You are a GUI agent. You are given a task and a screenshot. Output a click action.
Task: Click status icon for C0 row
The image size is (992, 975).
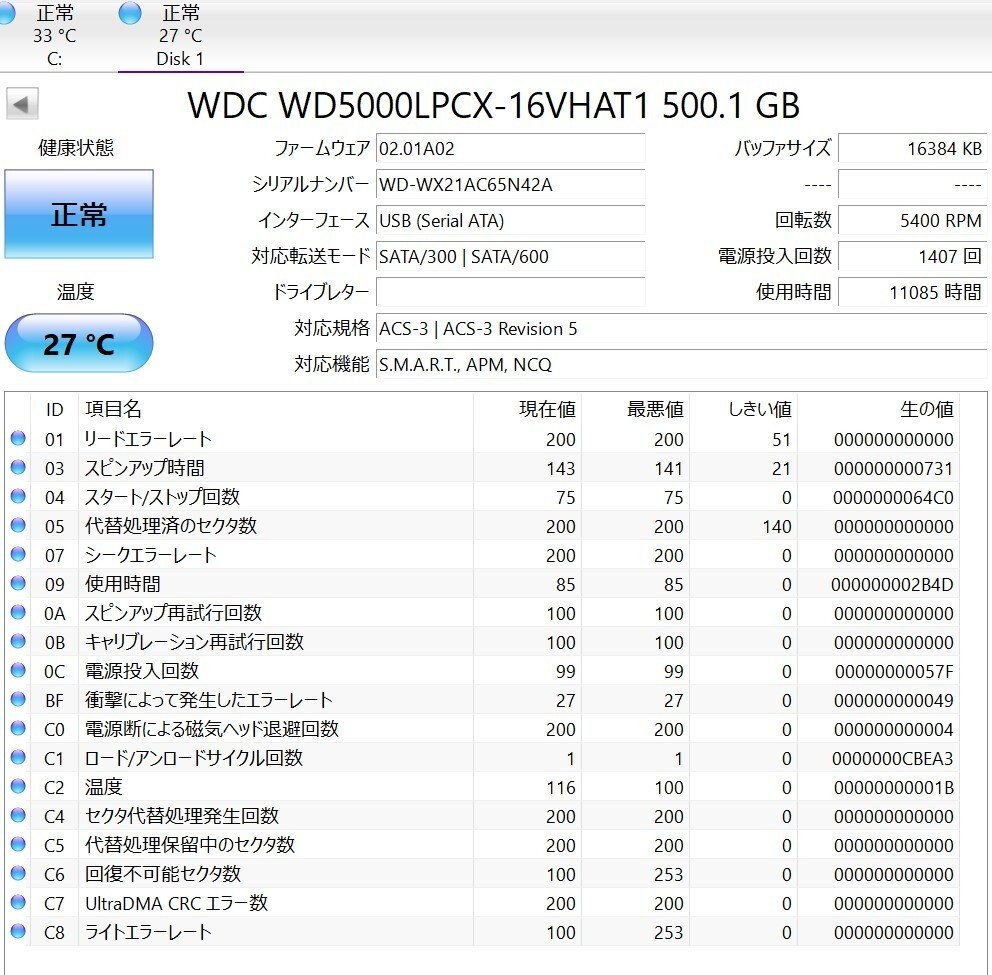click(x=18, y=728)
